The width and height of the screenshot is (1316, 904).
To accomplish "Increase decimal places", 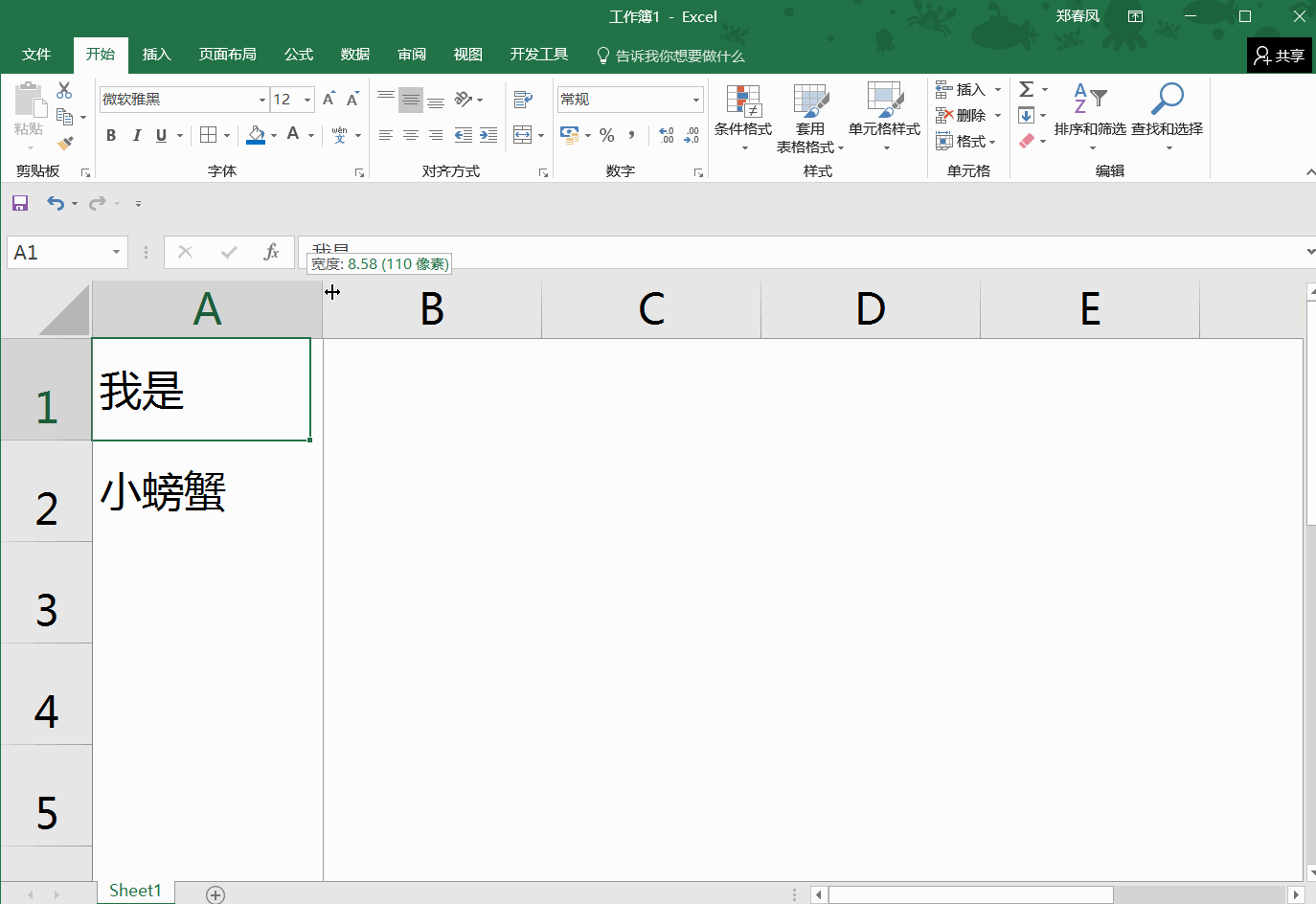I will [667, 135].
